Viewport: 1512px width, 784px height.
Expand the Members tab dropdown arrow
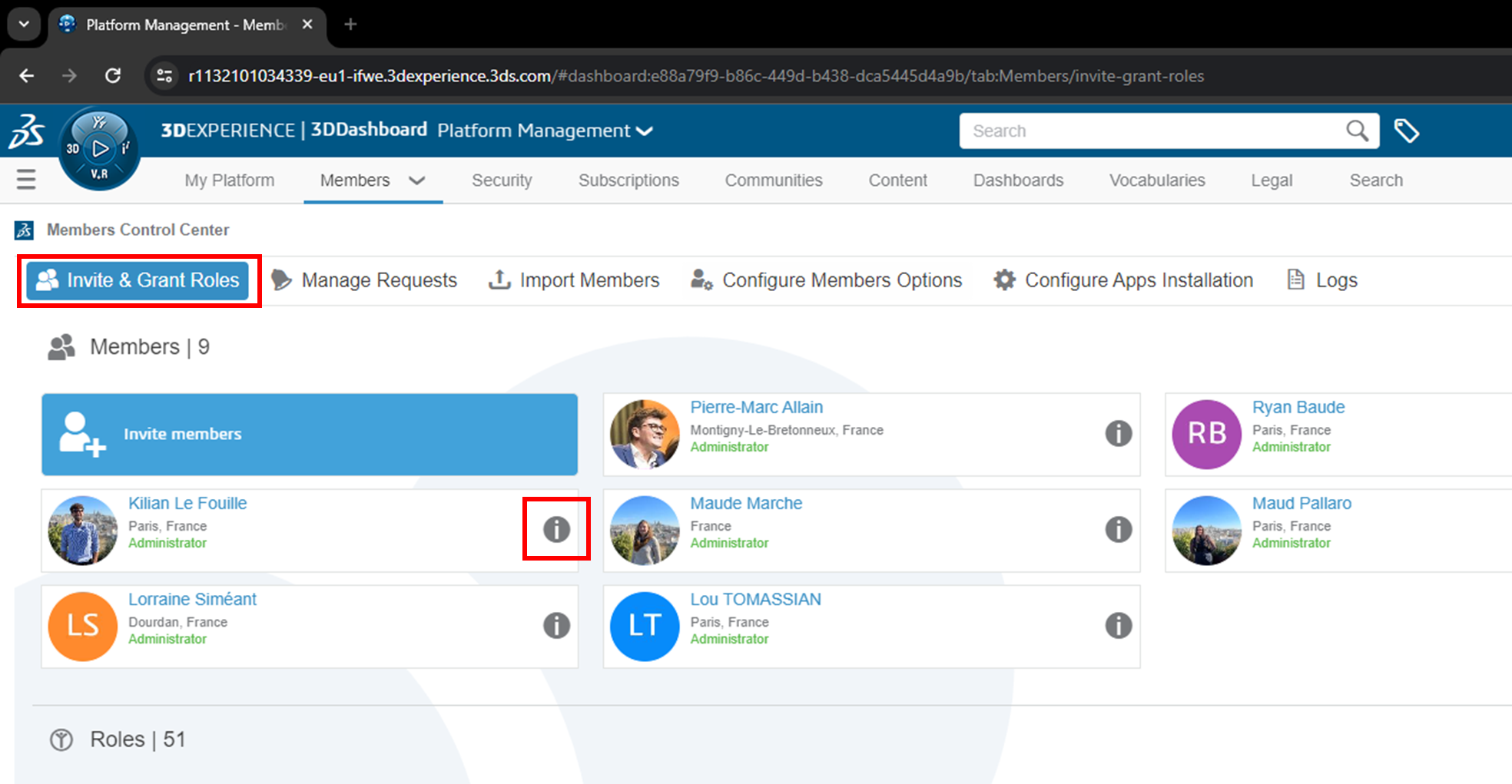(416, 180)
